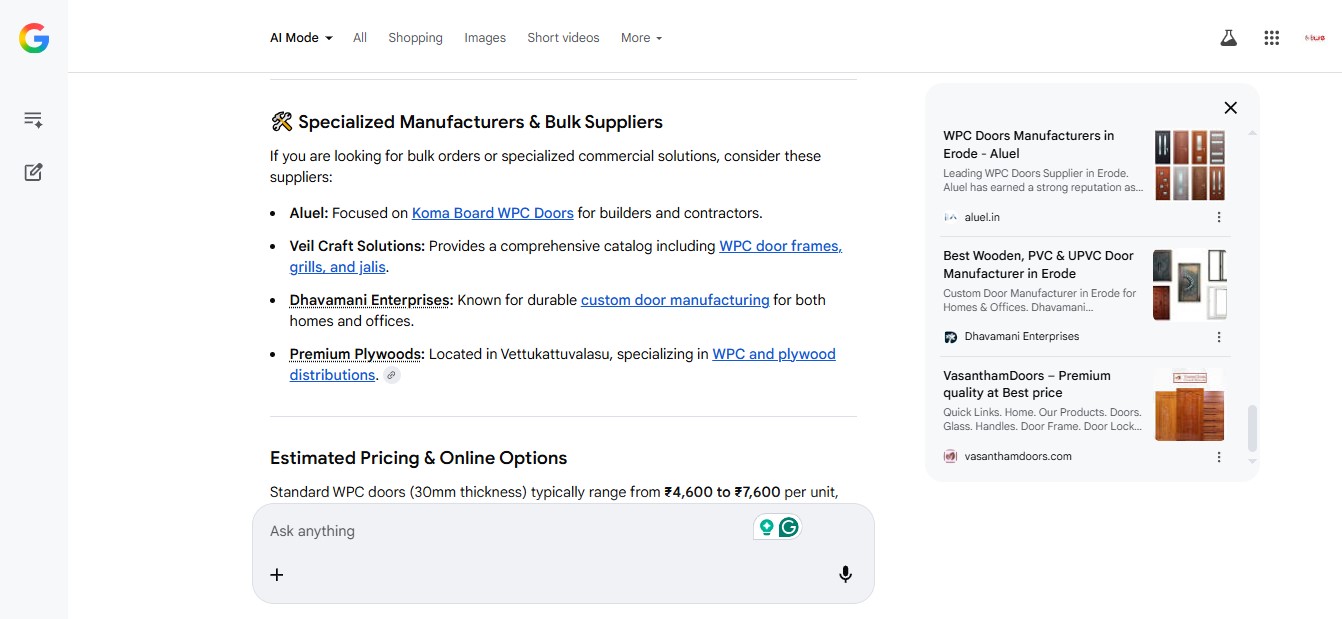Click the sources panel scroll up arrow

(1252, 133)
